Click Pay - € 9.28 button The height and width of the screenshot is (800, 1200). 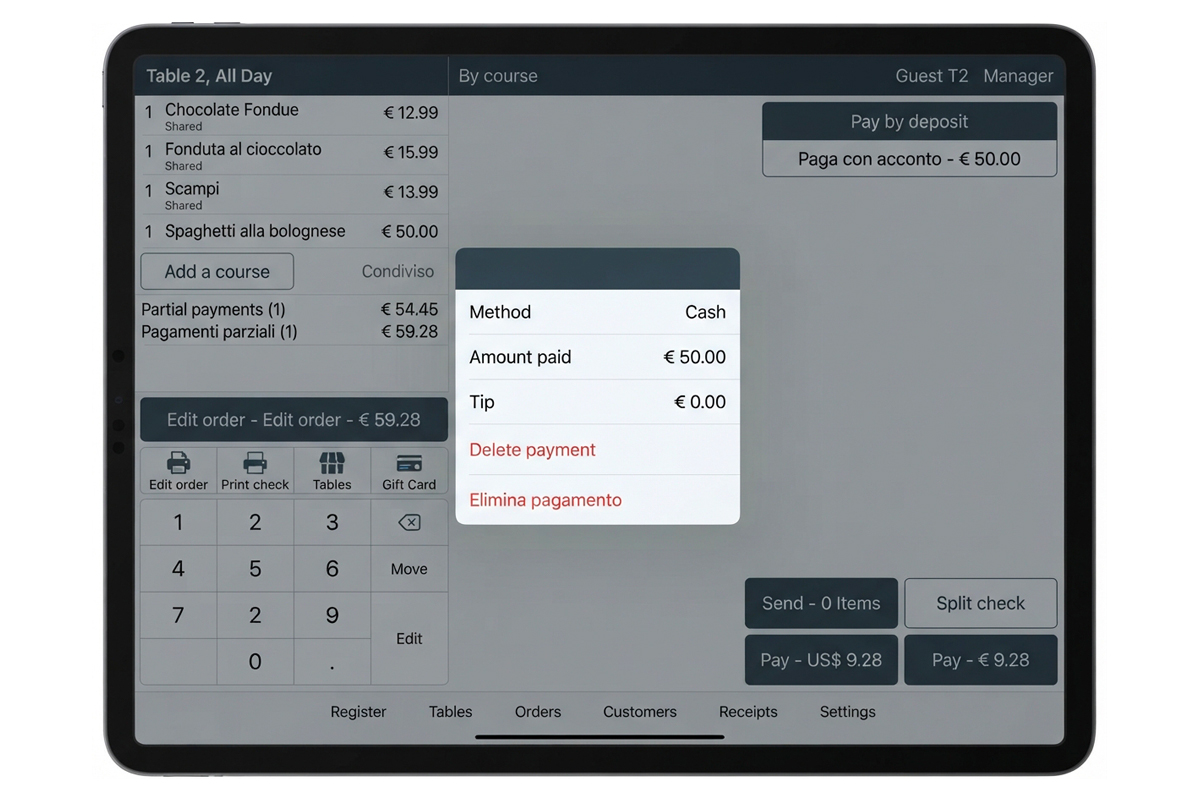pos(981,660)
